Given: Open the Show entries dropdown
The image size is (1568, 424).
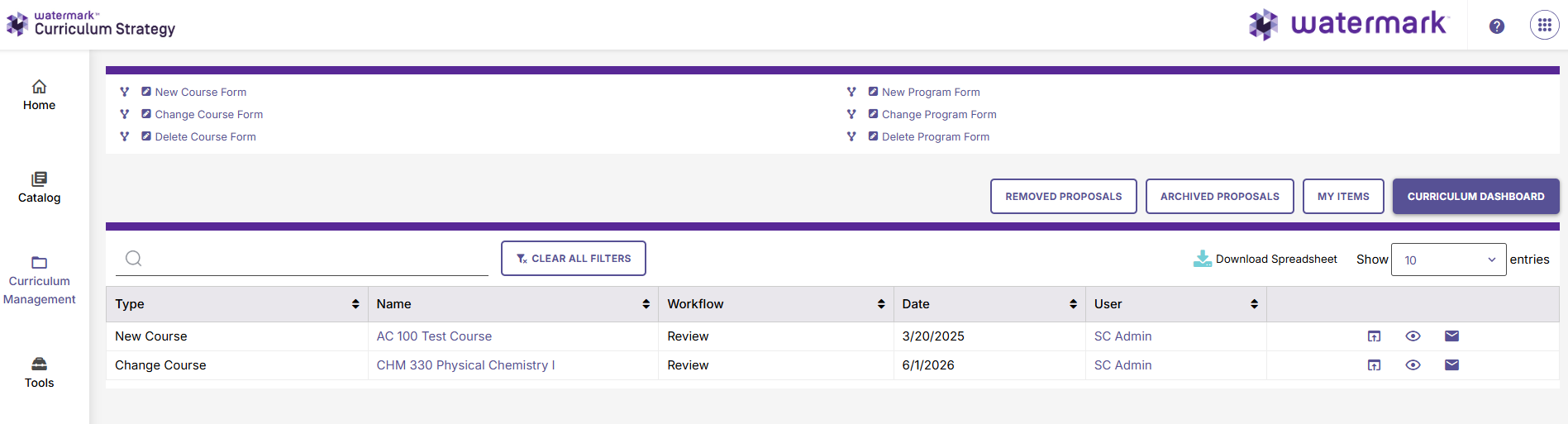Looking at the screenshot, I should [1448, 260].
